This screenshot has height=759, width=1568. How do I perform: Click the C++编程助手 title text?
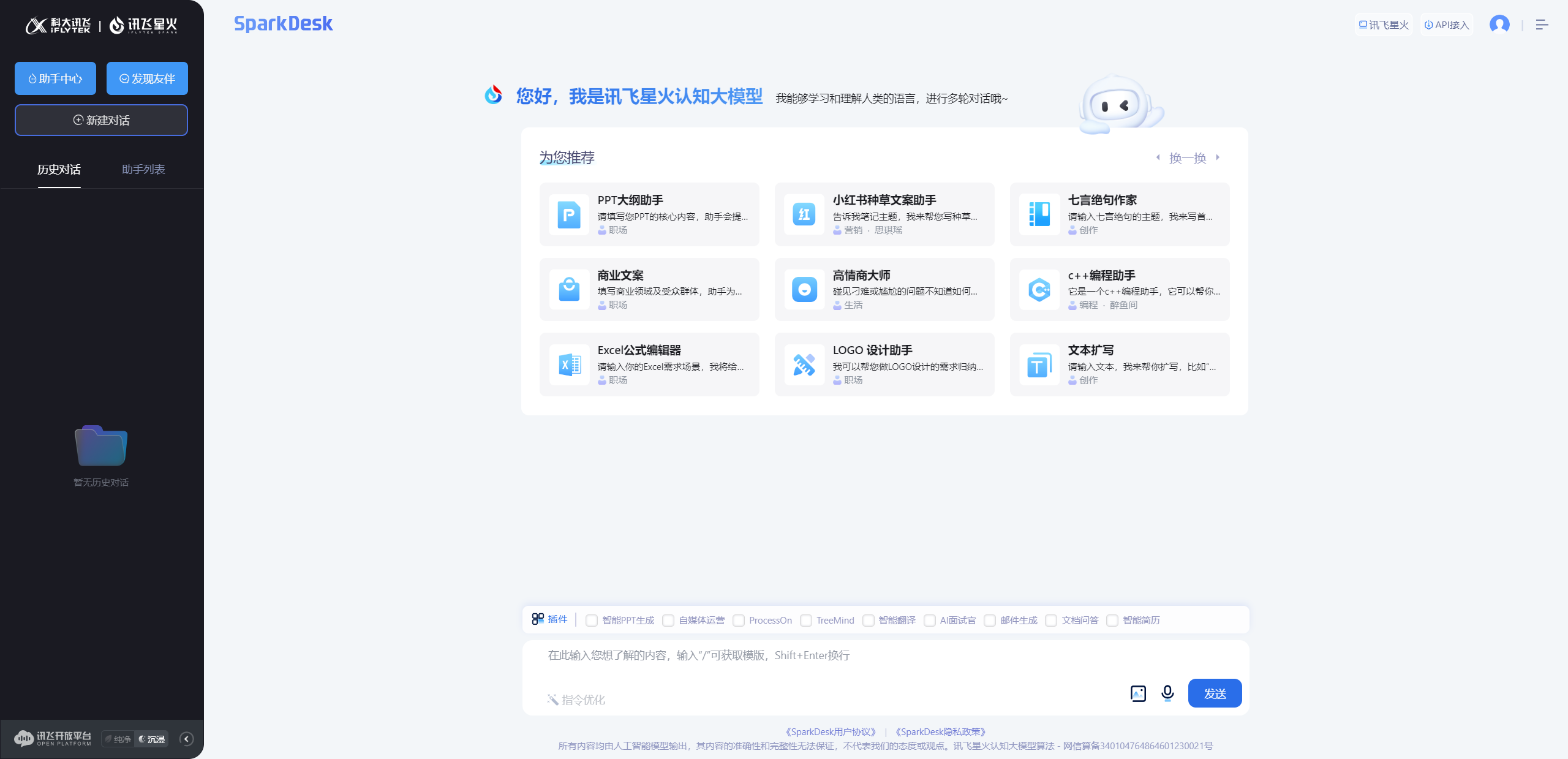pyautogui.click(x=1101, y=276)
